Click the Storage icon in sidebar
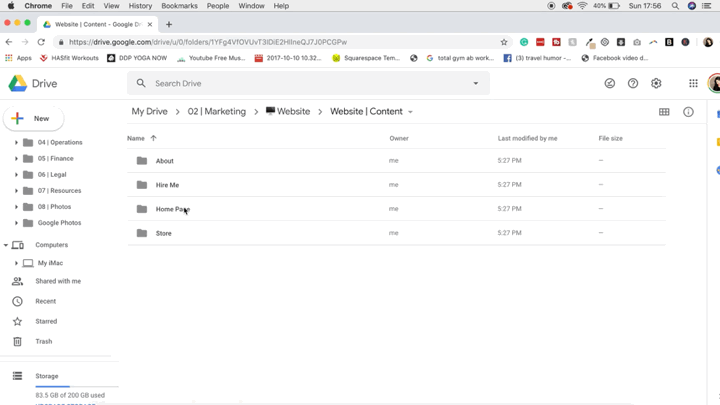The image size is (720, 405). 17,376
